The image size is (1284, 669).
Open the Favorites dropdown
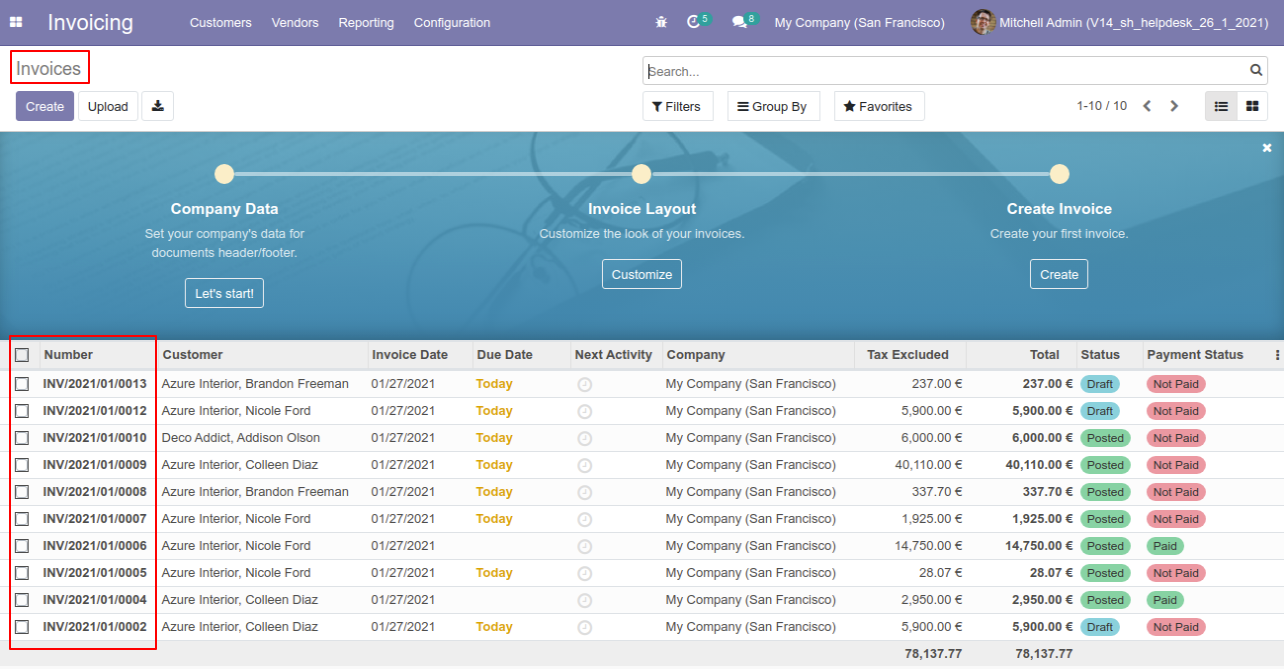(879, 106)
